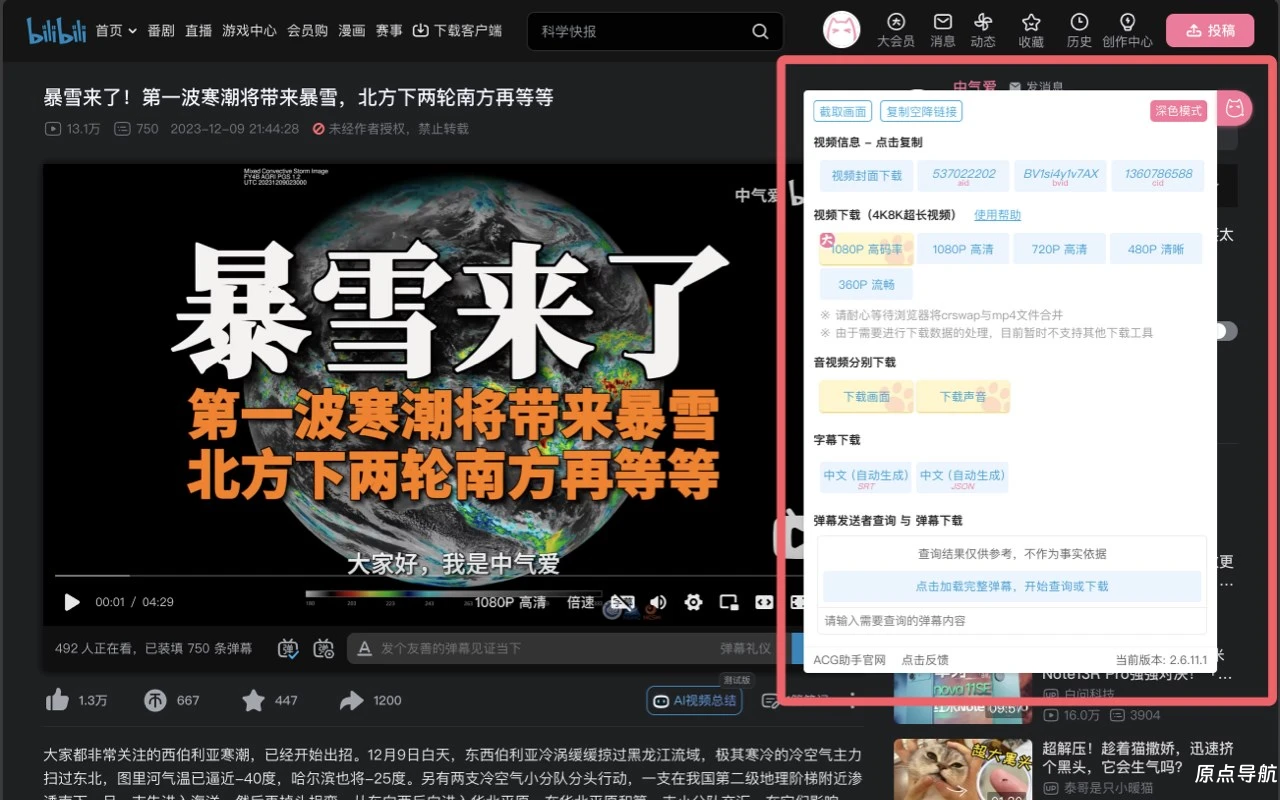Open cat video thumbnail 超解压

click(x=962, y=770)
